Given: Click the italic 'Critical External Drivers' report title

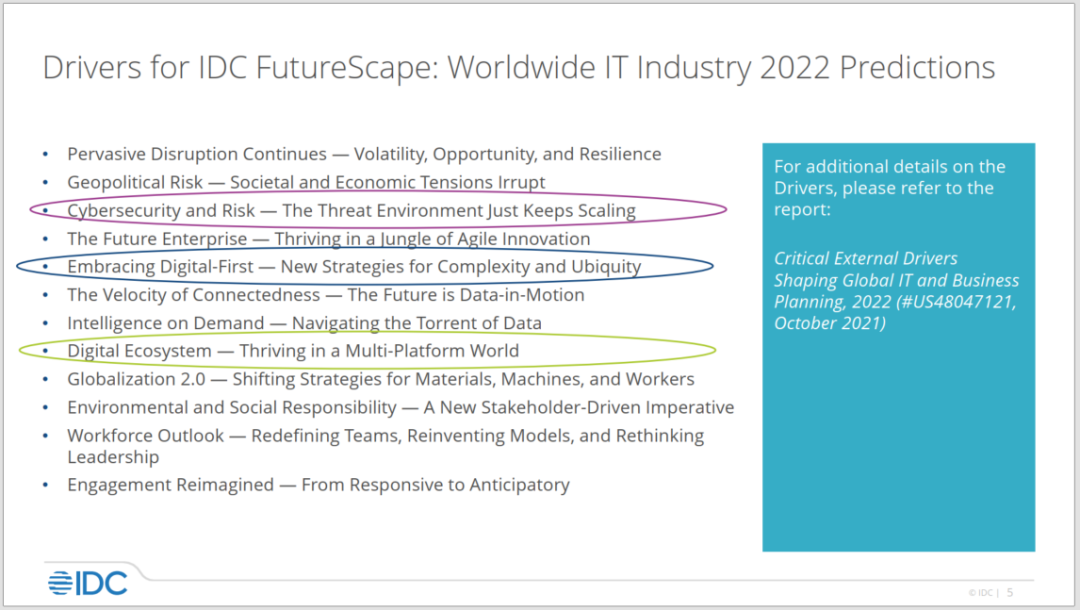Looking at the screenshot, I should click(896, 291).
